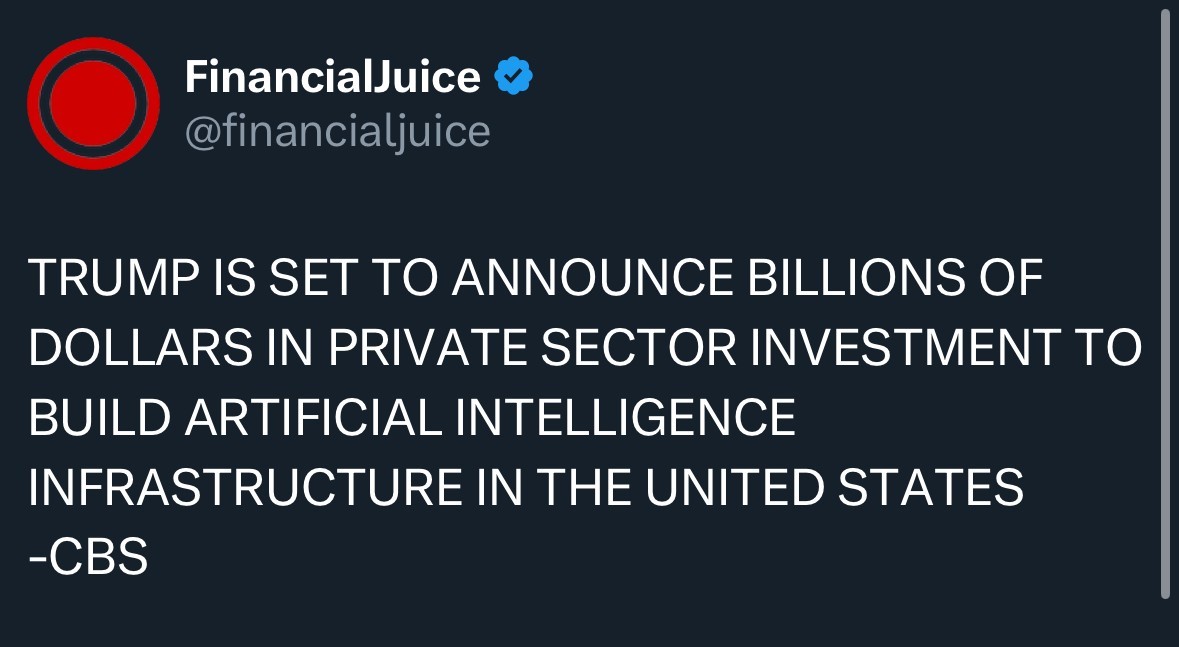The width and height of the screenshot is (1179, 647).
Task: Click the @financialjuice handle
Action: point(338,132)
